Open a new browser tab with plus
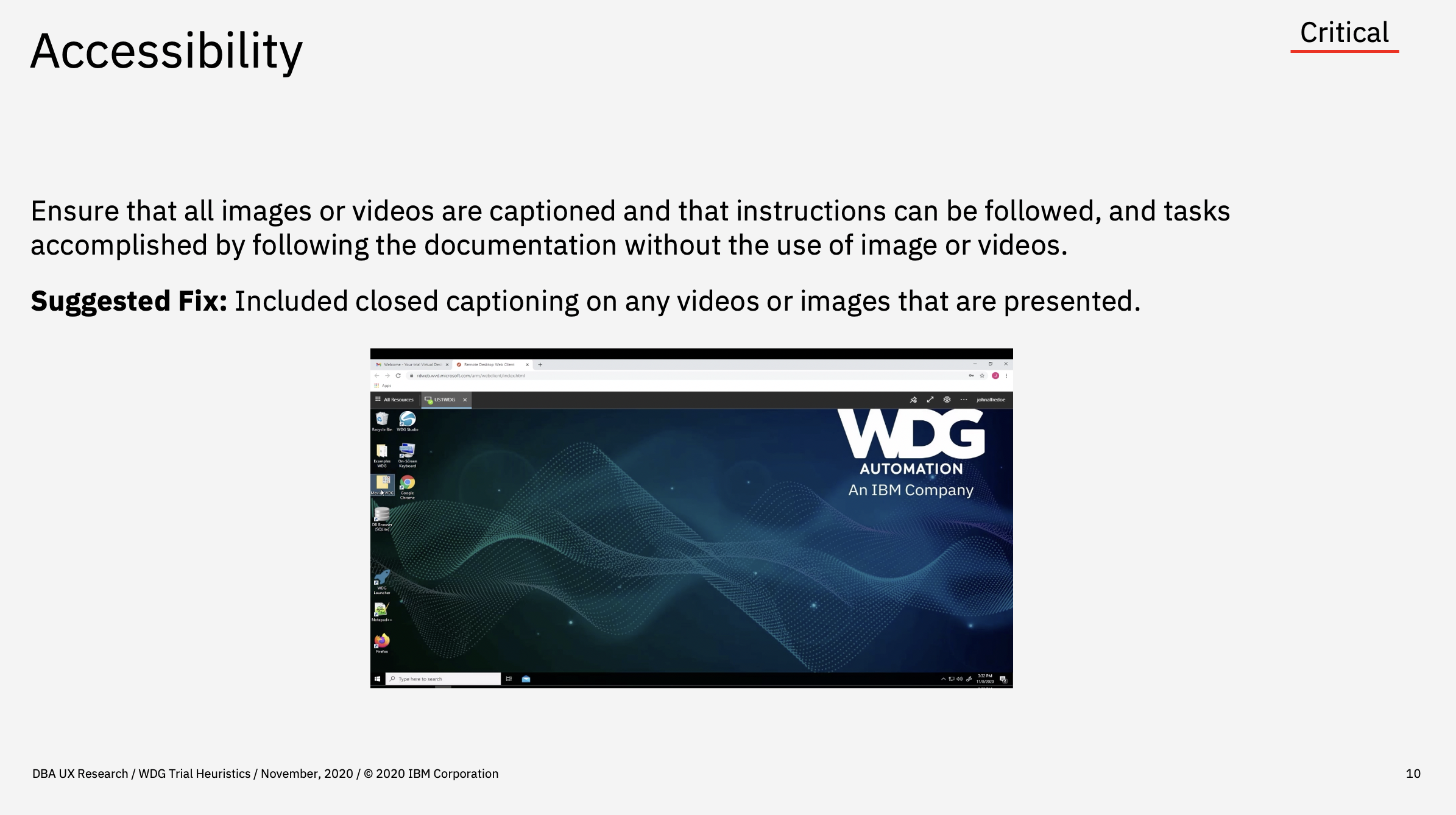Image resolution: width=1456 pixels, height=815 pixels. click(x=540, y=364)
